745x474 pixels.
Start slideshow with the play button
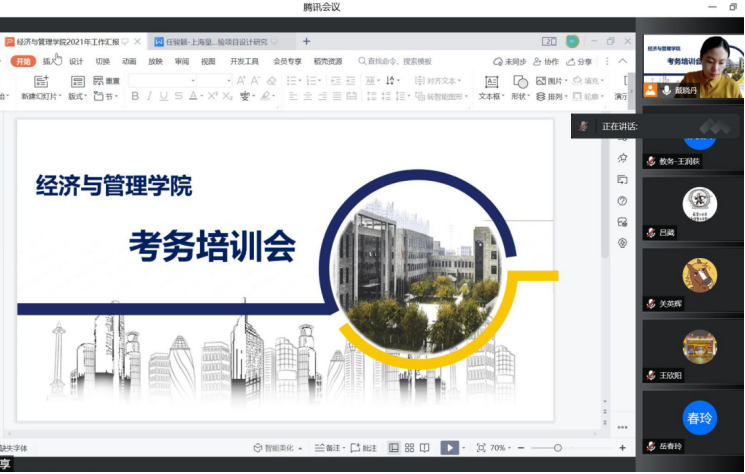449,448
